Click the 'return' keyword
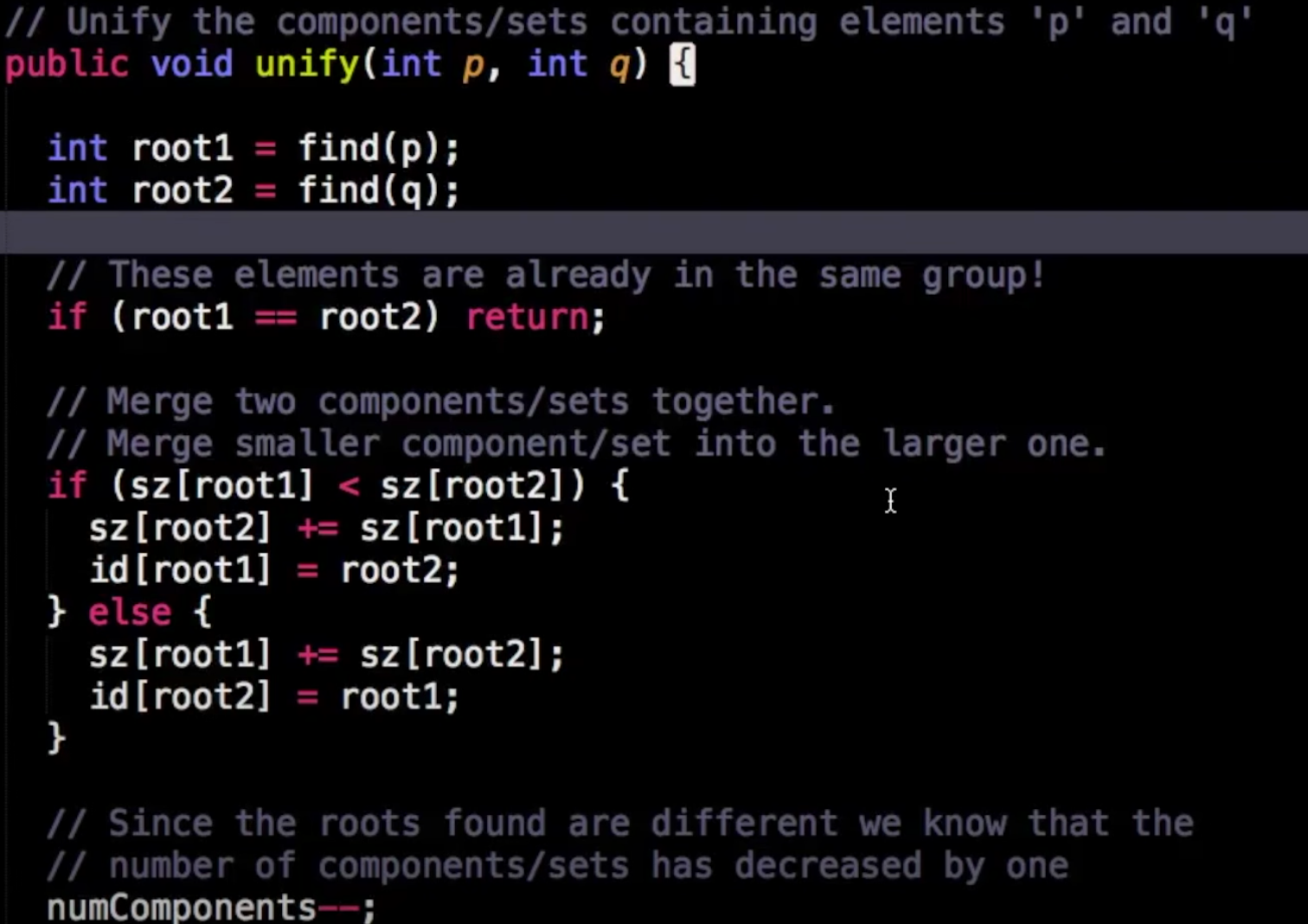The width and height of the screenshot is (1308, 924). pyautogui.click(x=528, y=318)
